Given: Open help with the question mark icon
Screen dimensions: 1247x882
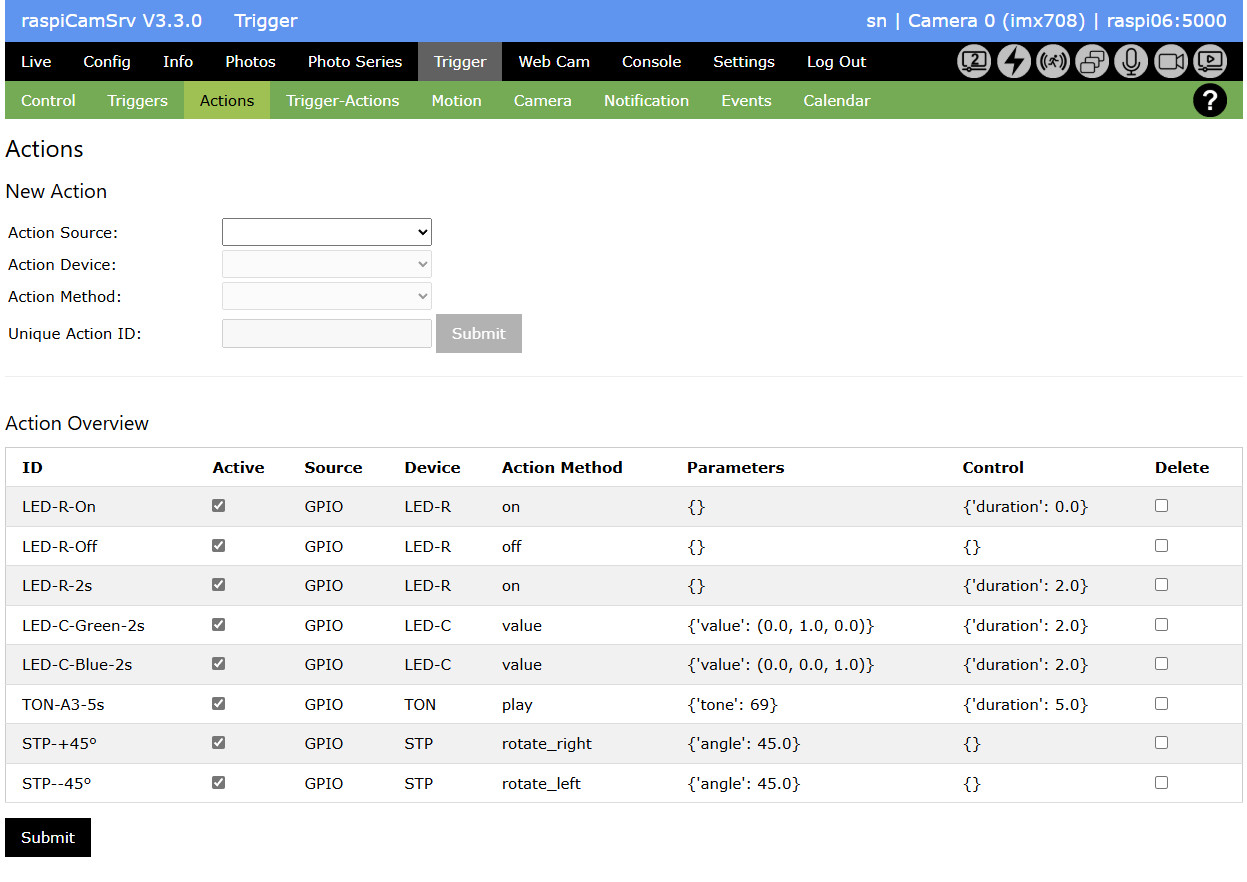Looking at the screenshot, I should click(1210, 101).
